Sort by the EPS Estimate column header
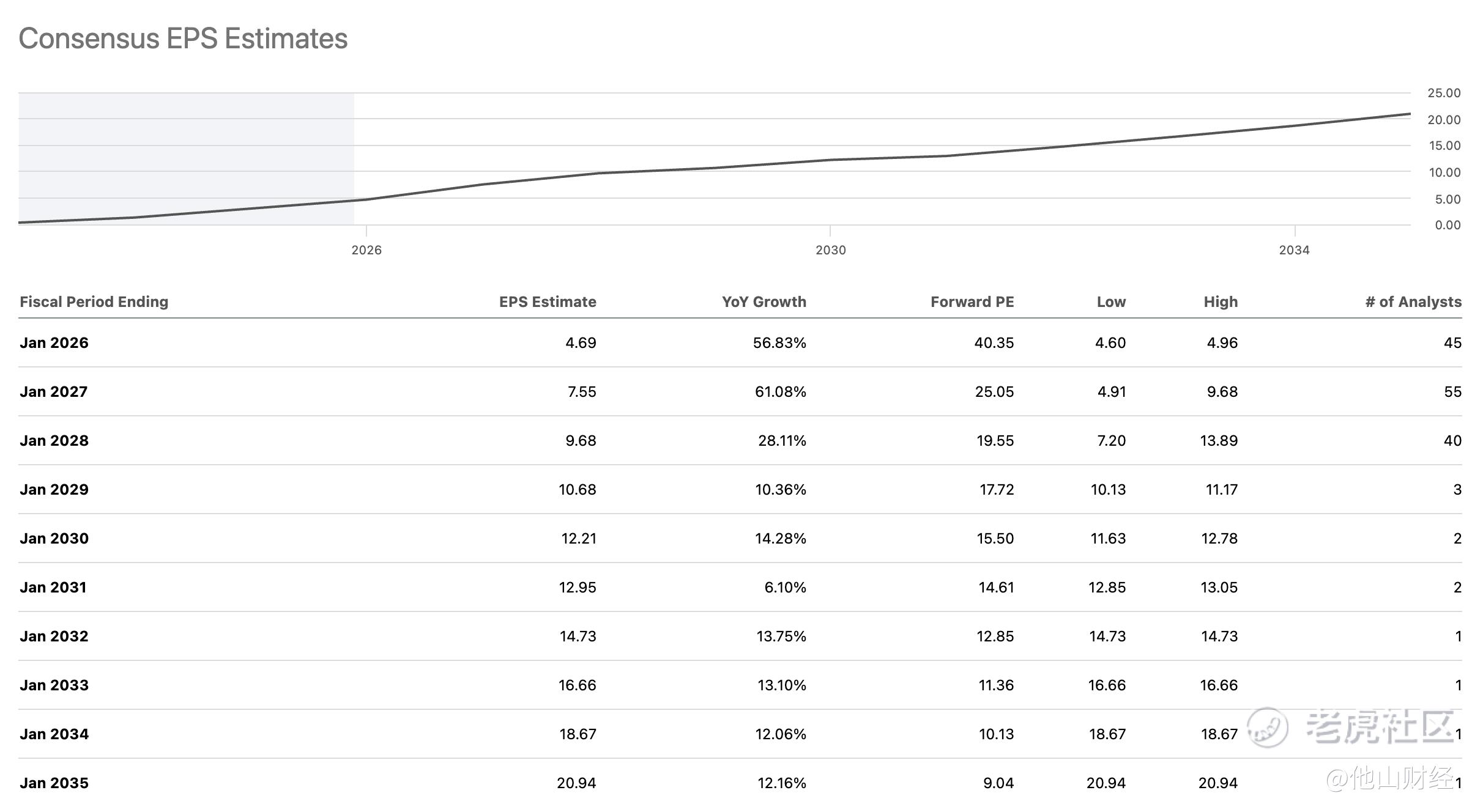This screenshot has width=1483, height=812. point(547,301)
